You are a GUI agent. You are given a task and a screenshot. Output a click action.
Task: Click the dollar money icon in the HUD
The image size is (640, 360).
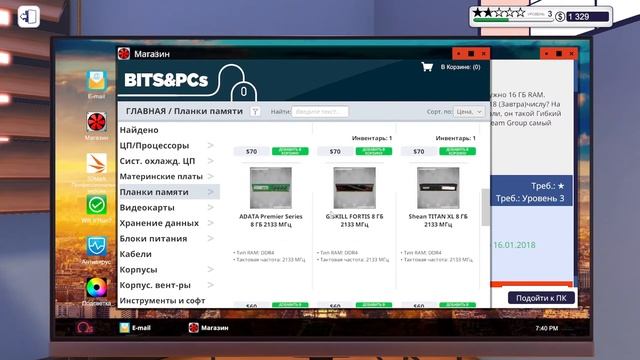point(560,16)
